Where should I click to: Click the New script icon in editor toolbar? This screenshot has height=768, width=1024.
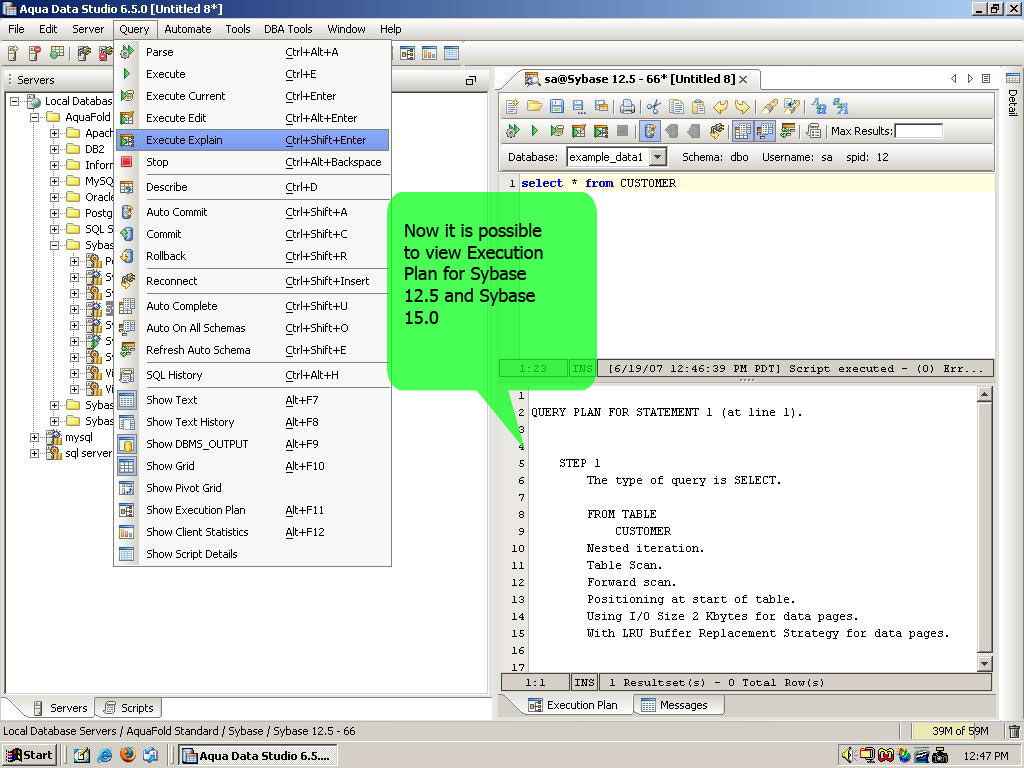(x=512, y=106)
